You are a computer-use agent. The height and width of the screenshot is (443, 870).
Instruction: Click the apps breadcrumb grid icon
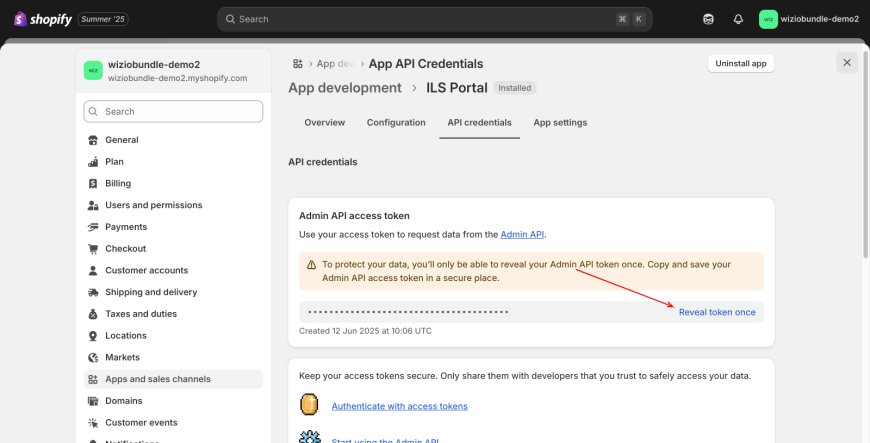(x=298, y=64)
